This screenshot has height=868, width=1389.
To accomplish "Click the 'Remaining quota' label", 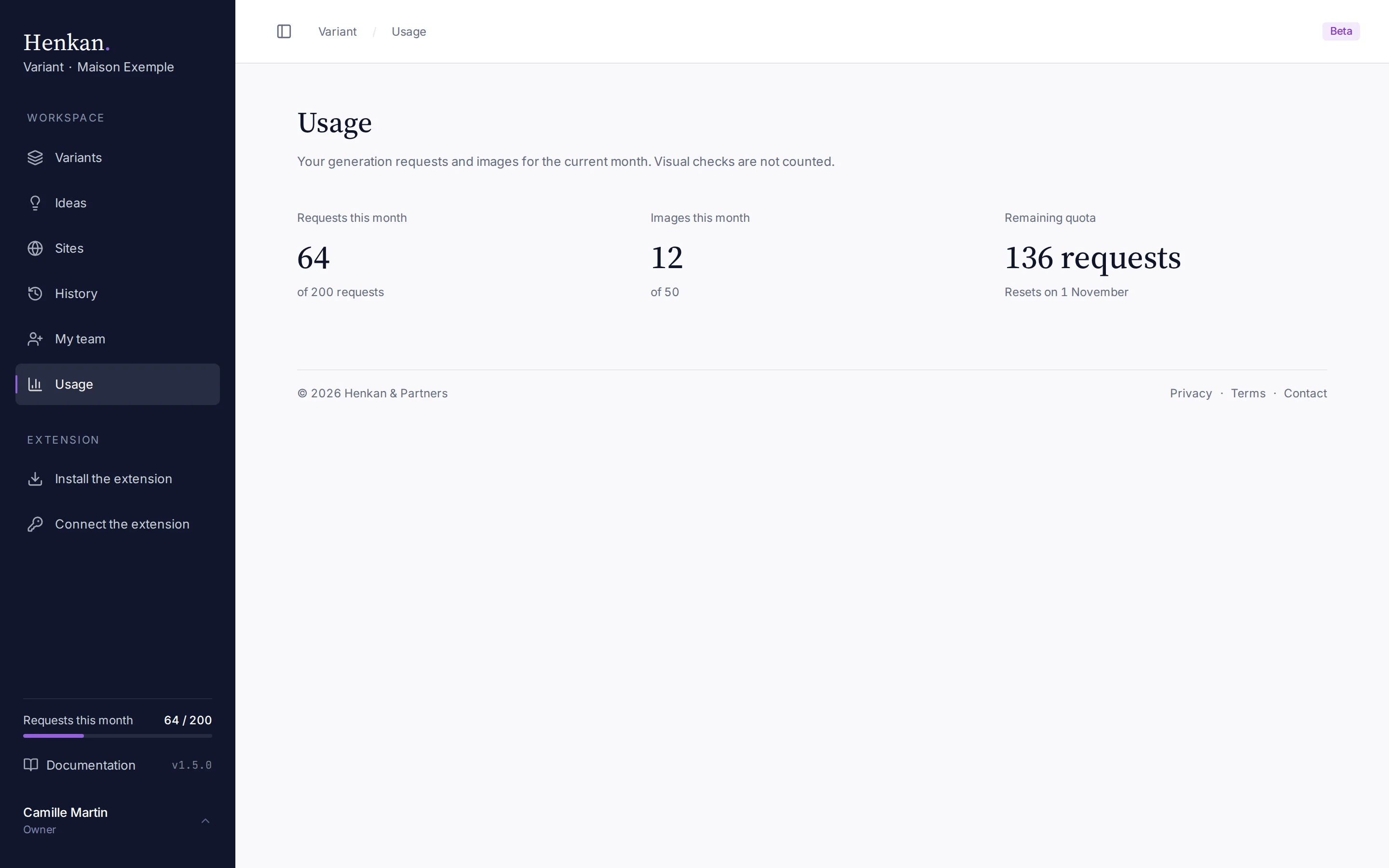I will pyautogui.click(x=1050, y=218).
